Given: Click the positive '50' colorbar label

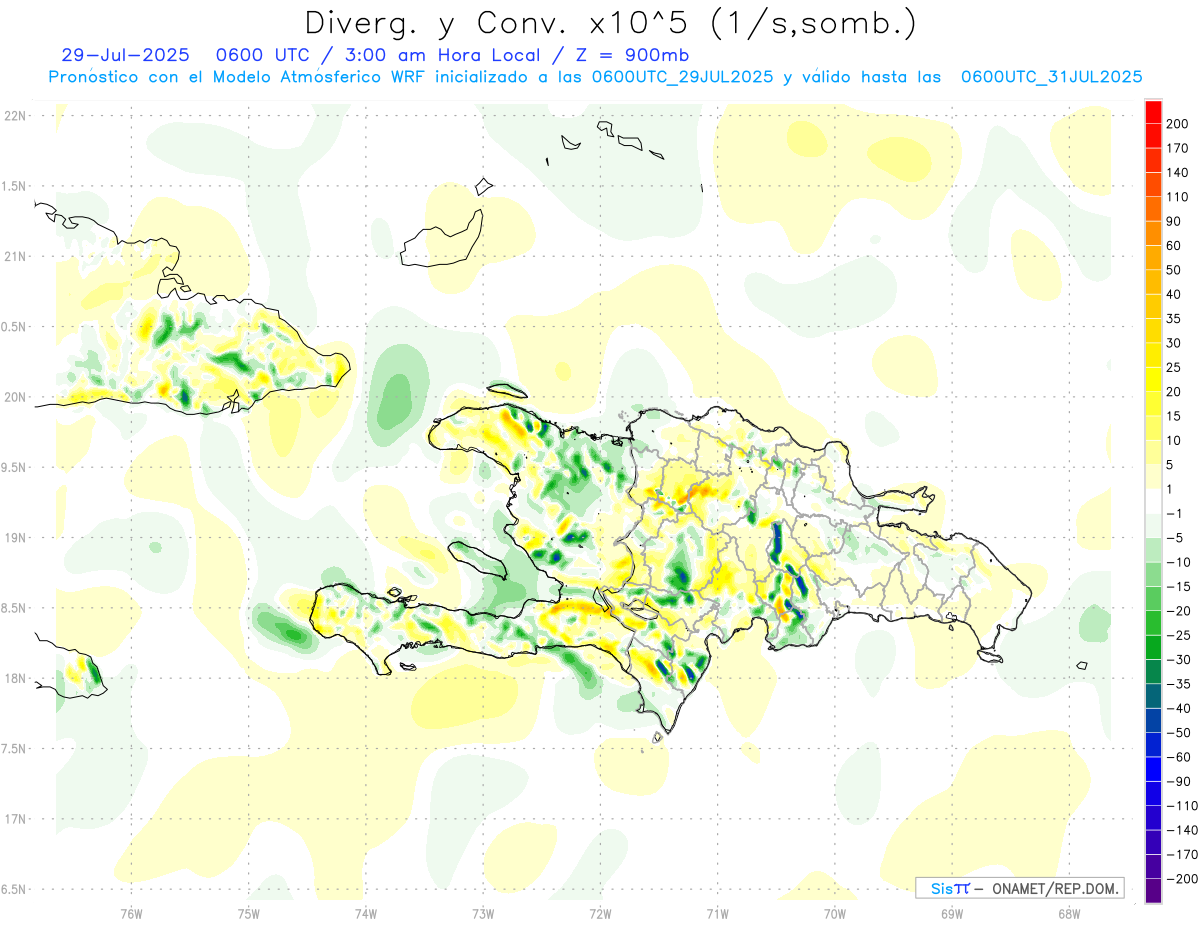Looking at the screenshot, I should point(1174,270).
